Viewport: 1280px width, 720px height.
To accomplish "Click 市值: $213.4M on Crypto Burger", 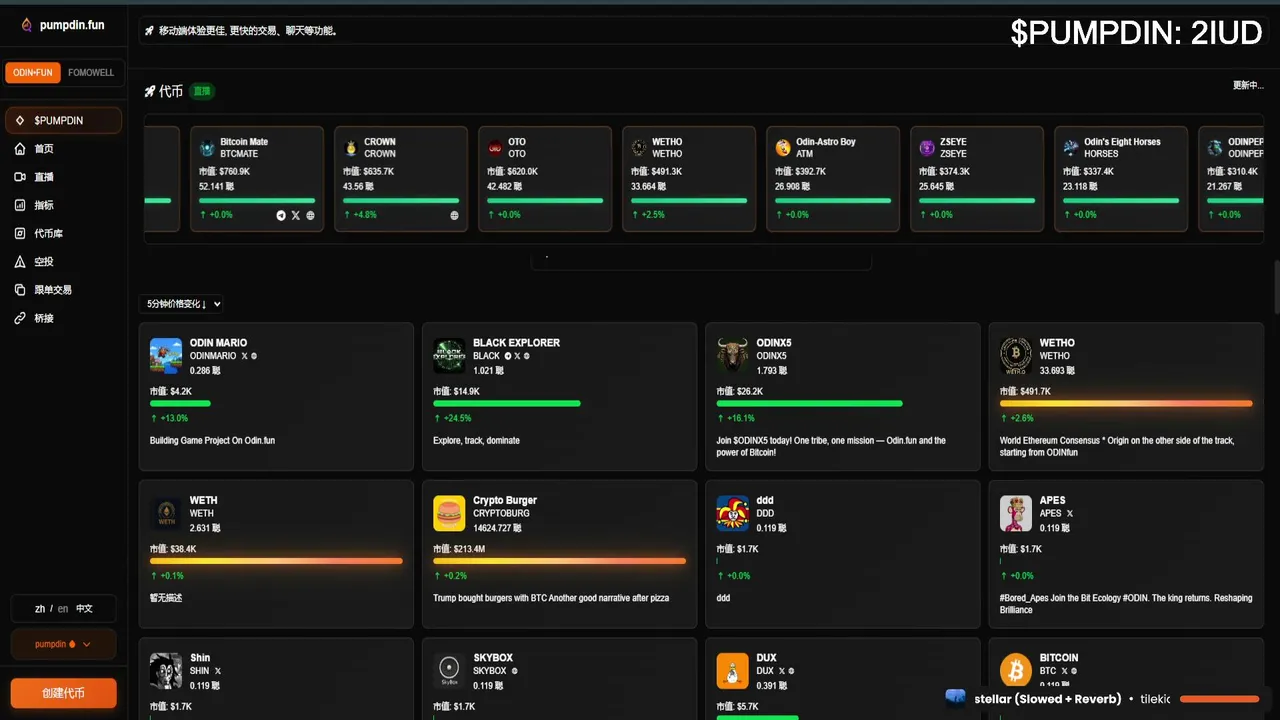I will 459,549.
